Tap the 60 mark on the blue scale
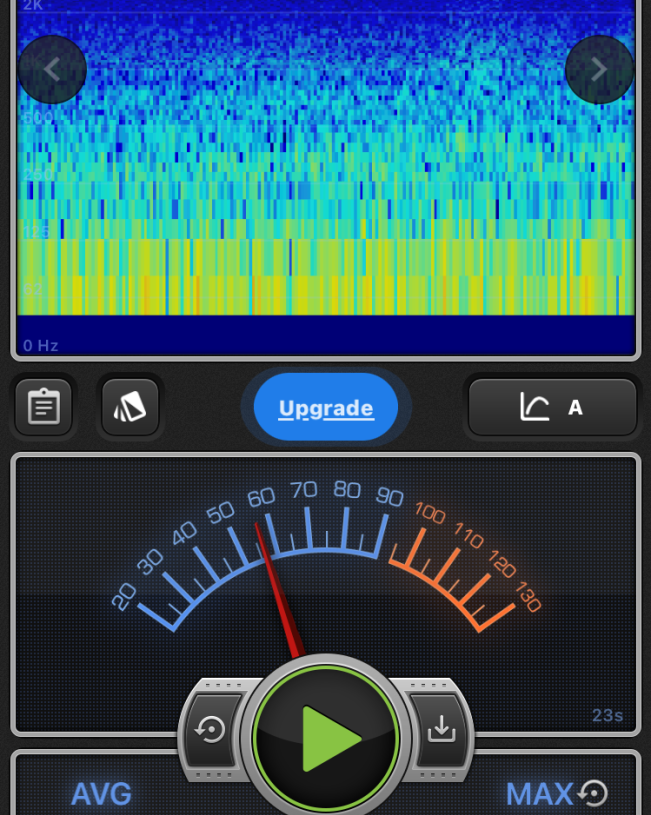The image size is (651, 815). point(261,498)
